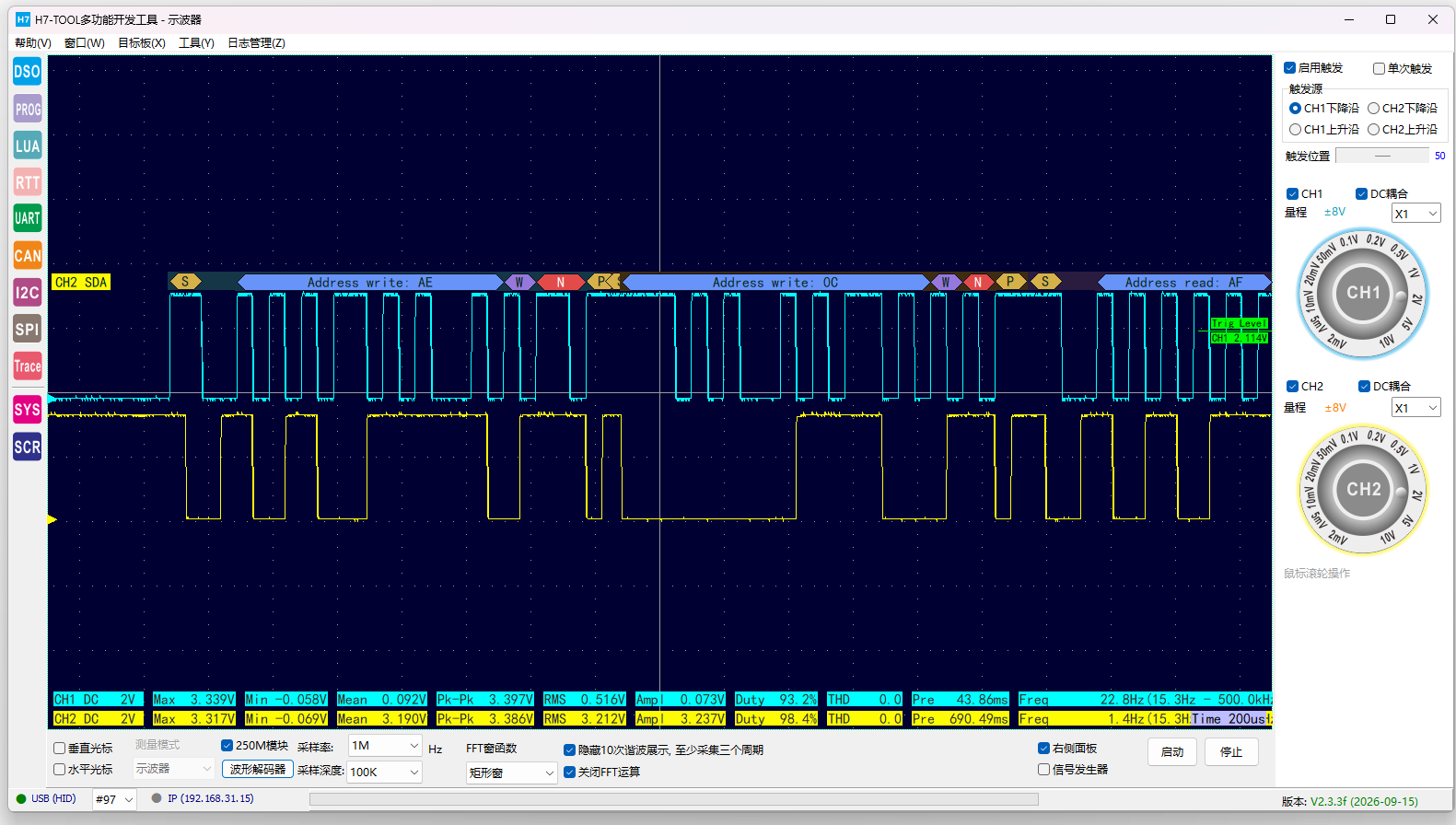Open the #97 device number dropdown
Screen dimensions: 1456x825
pos(114,799)
